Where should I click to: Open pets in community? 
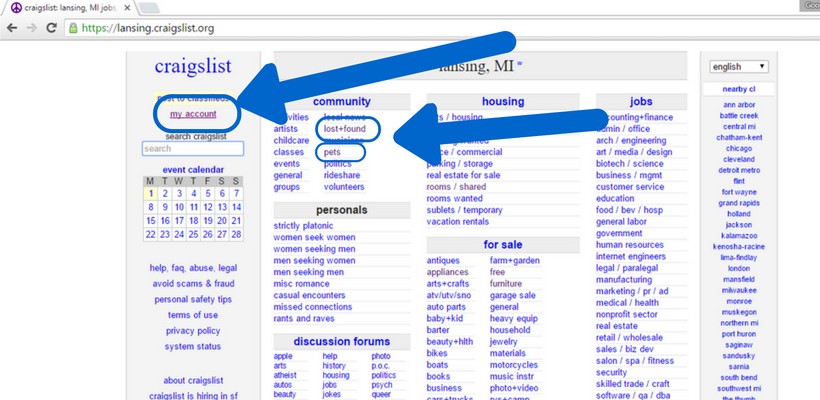[332, 152]
